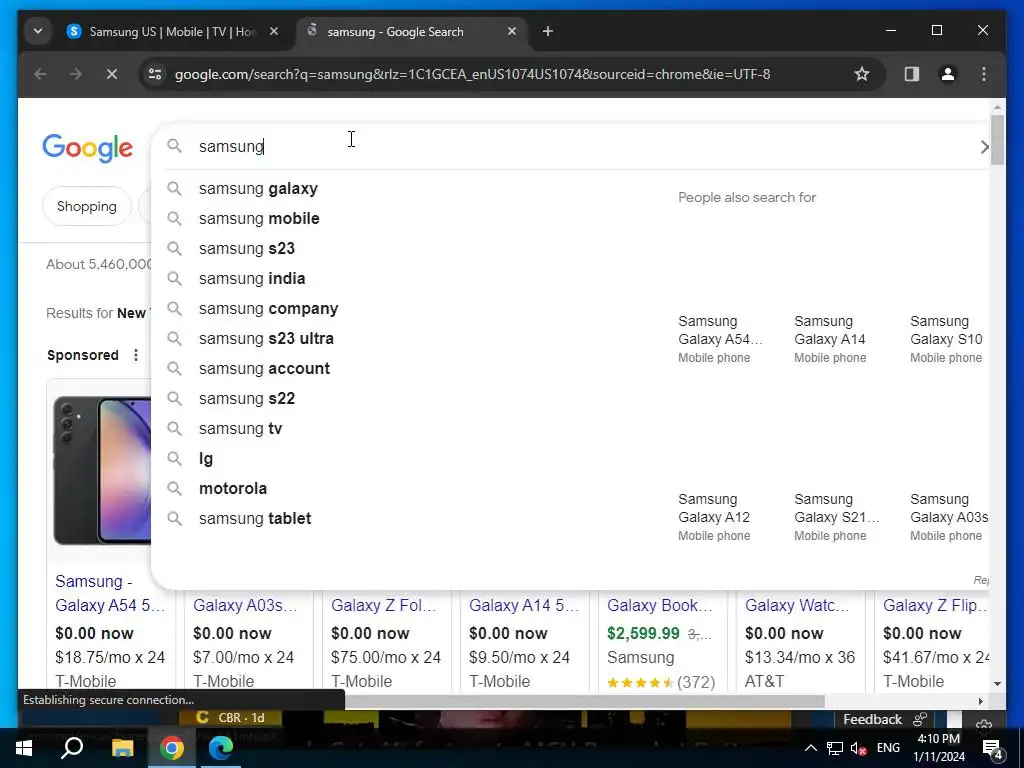Open the Chrome profile menu

948,74
